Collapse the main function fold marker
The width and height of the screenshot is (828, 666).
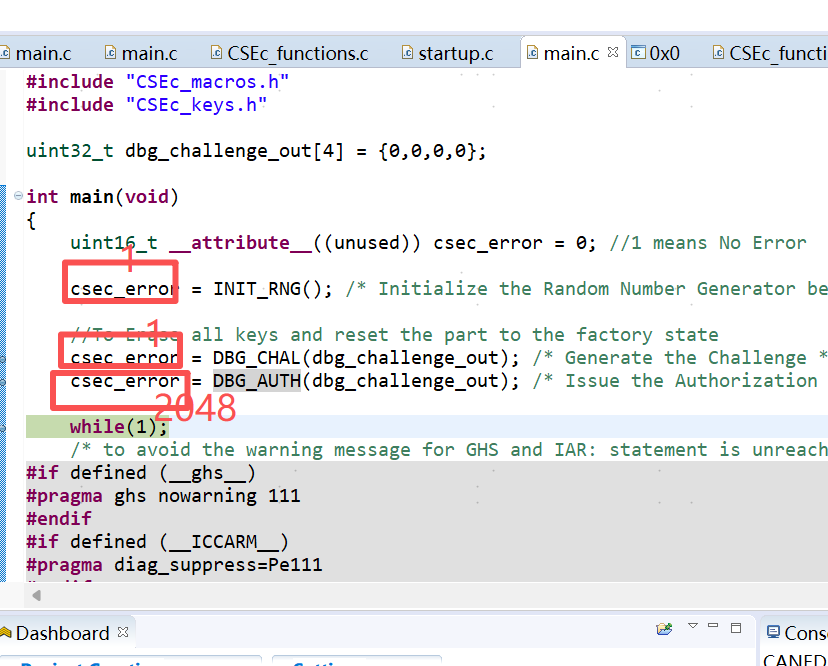coord(18,196)
